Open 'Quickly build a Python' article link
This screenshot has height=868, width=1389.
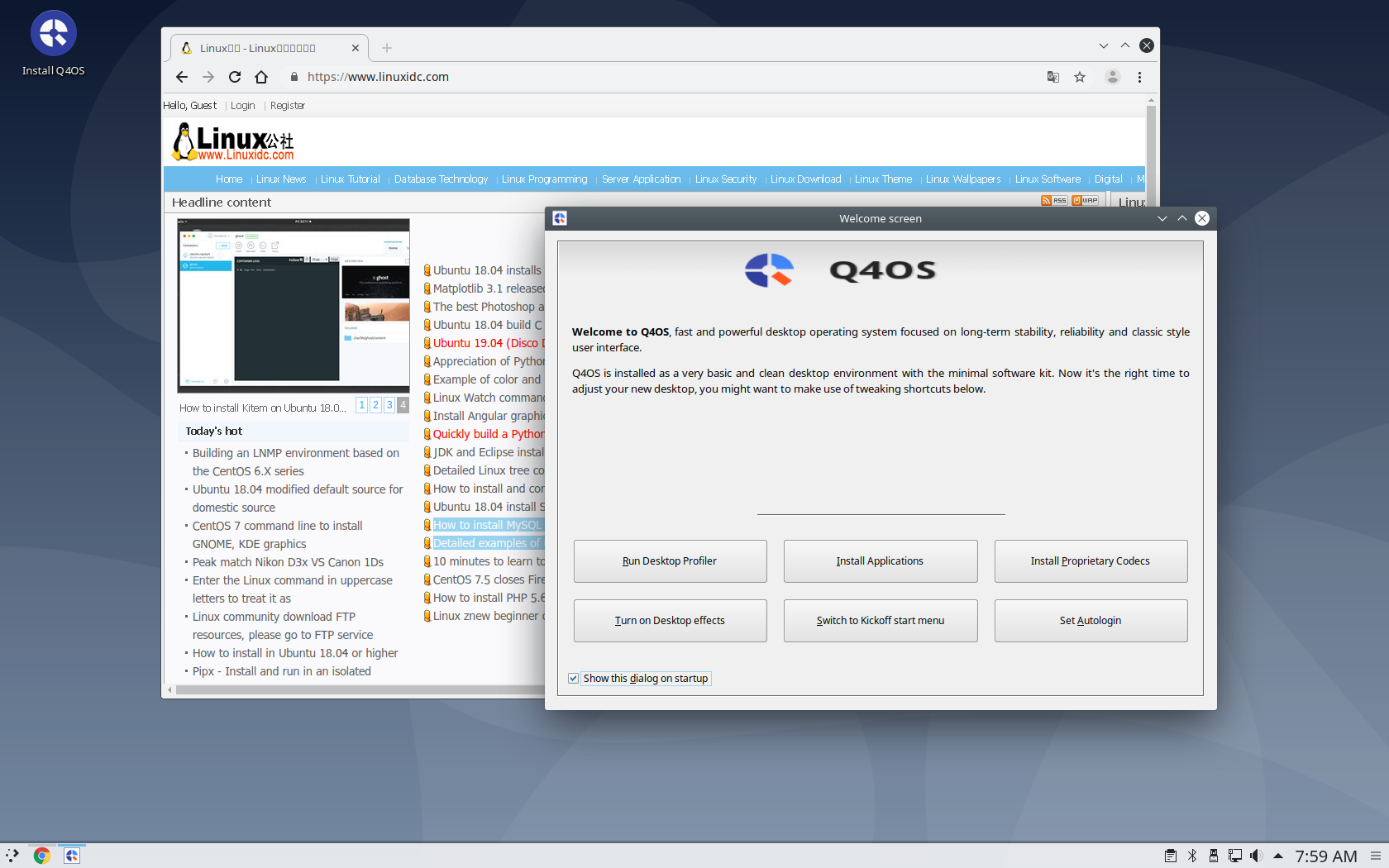coord(489,434)
